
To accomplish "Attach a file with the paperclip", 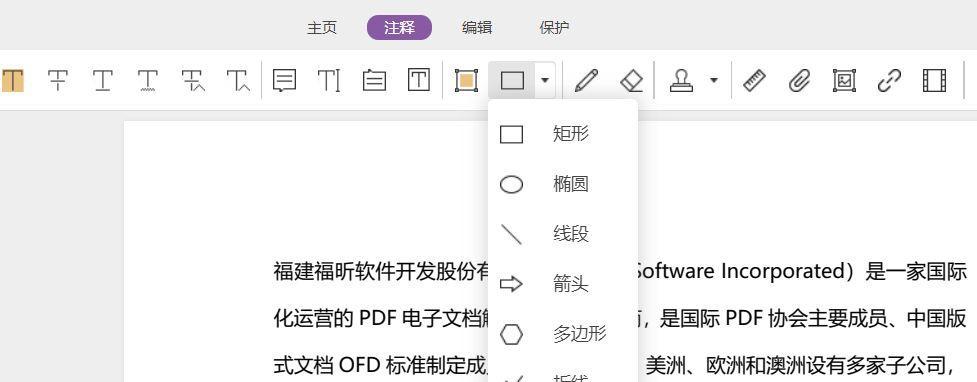I will point(799,80).
